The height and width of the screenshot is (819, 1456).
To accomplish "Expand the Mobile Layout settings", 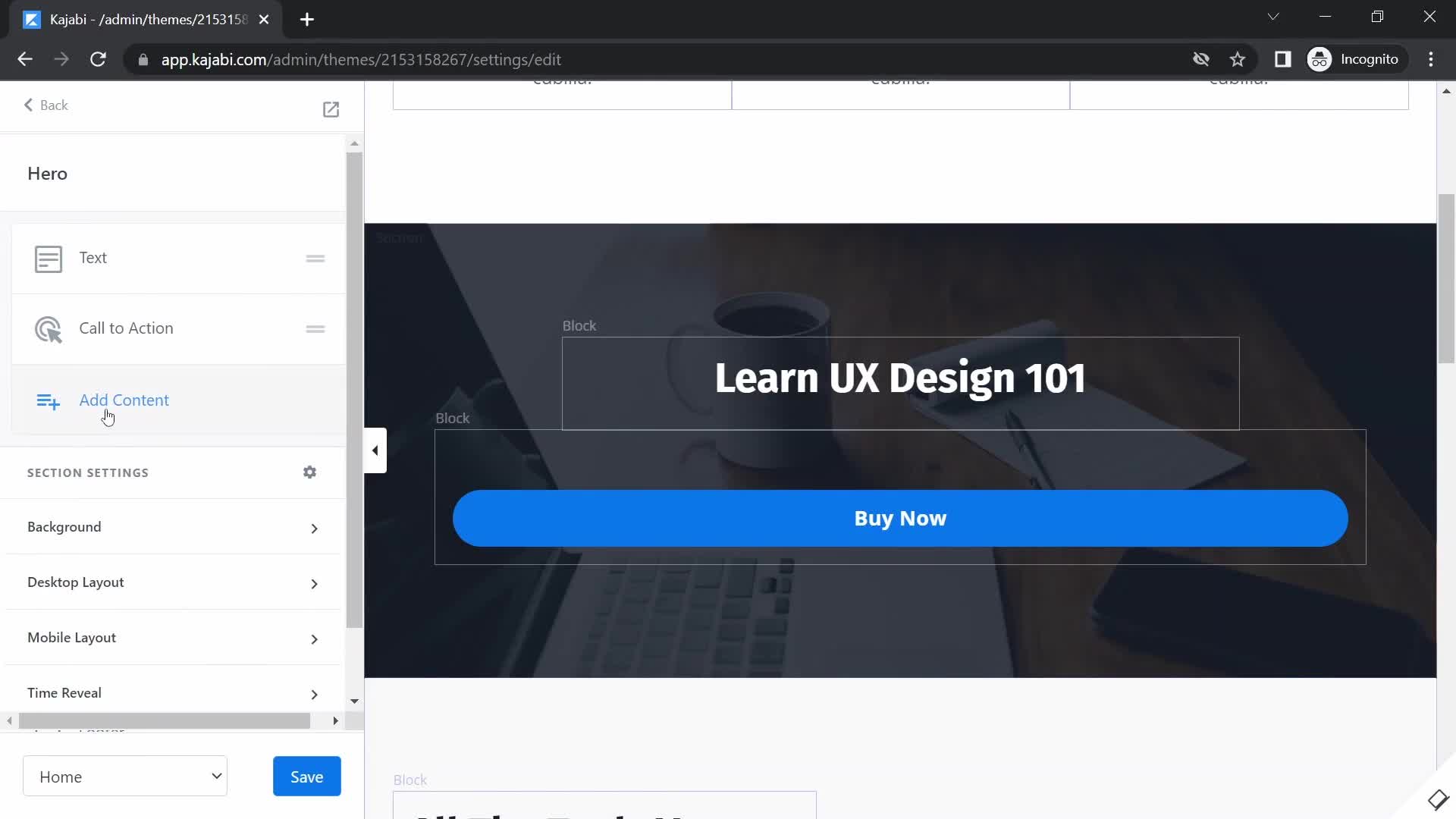I will (173, 638).
